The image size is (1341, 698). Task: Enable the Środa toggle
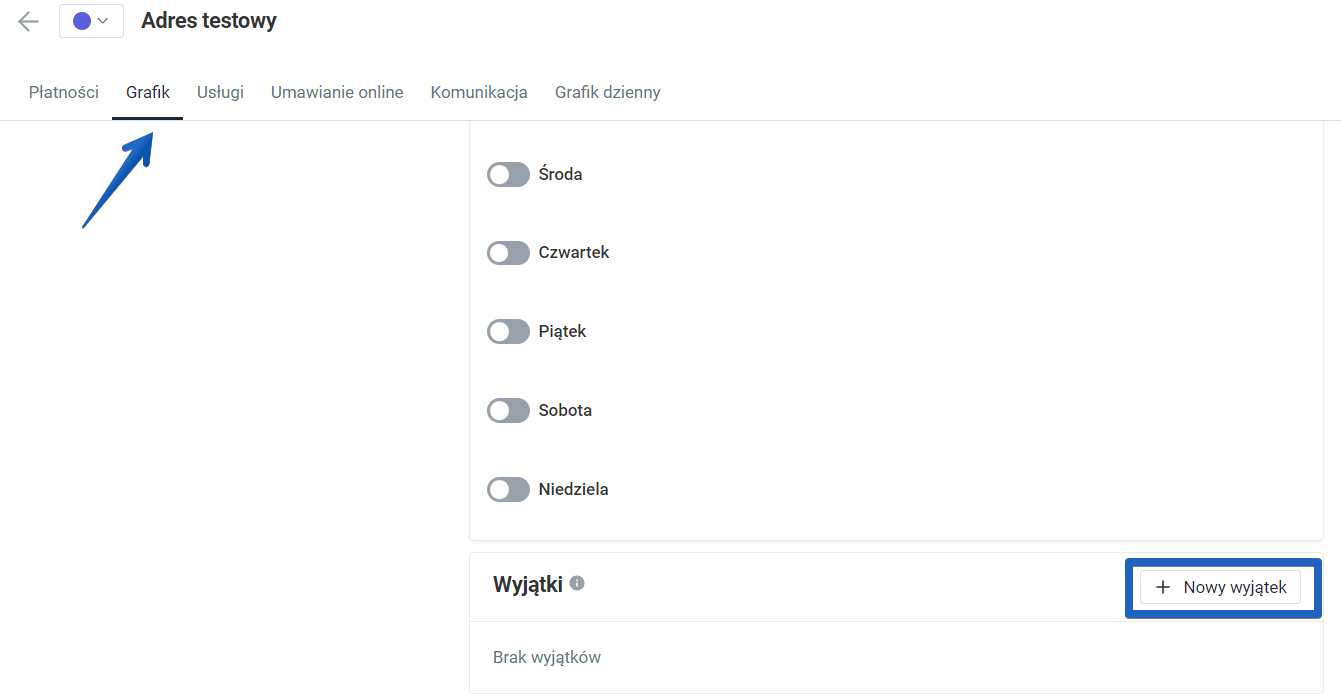(508, 174)
